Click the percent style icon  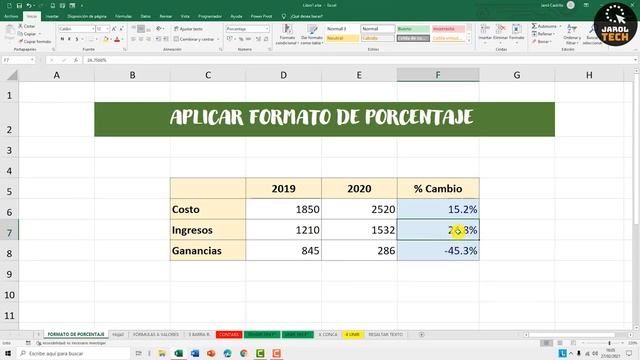241,39
